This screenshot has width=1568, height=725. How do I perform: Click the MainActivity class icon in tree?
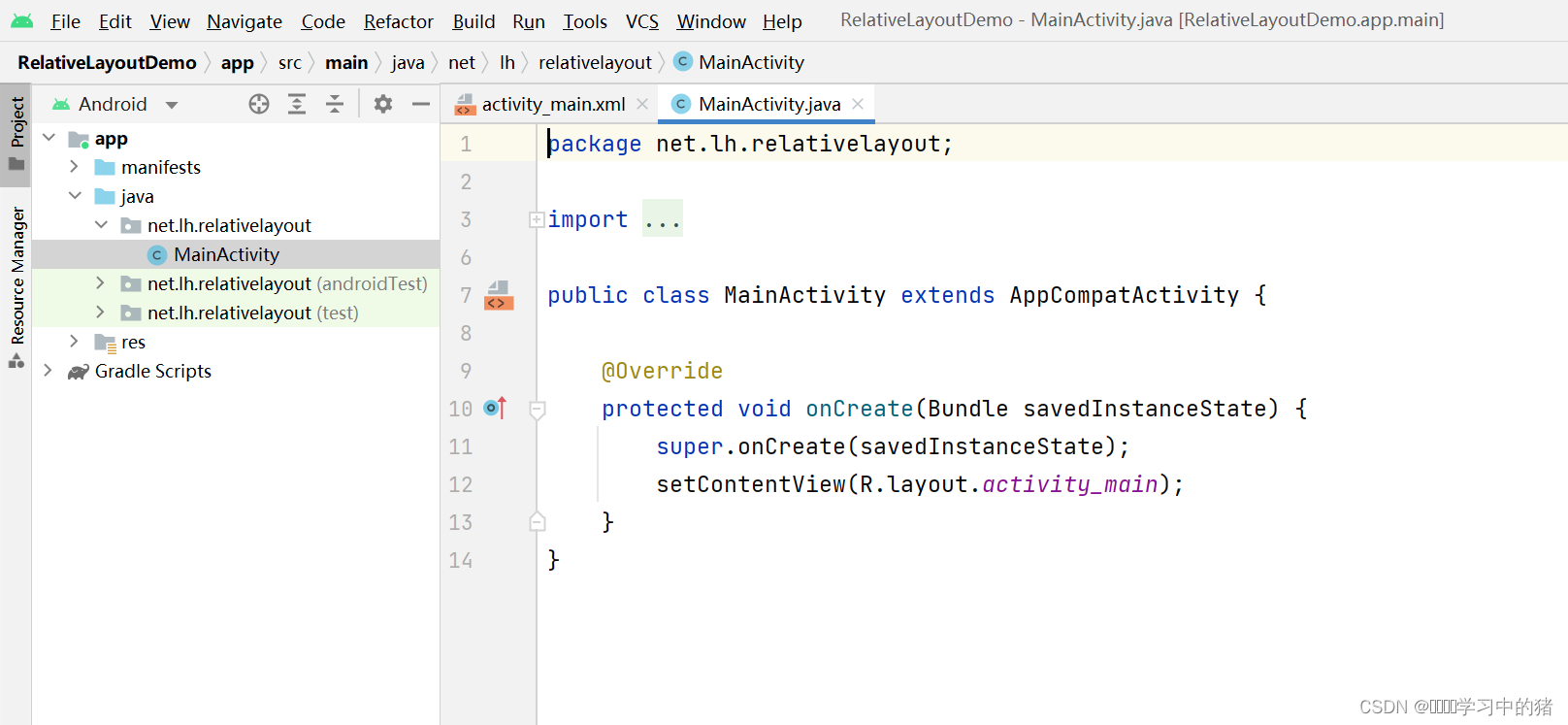coord(157,254)
